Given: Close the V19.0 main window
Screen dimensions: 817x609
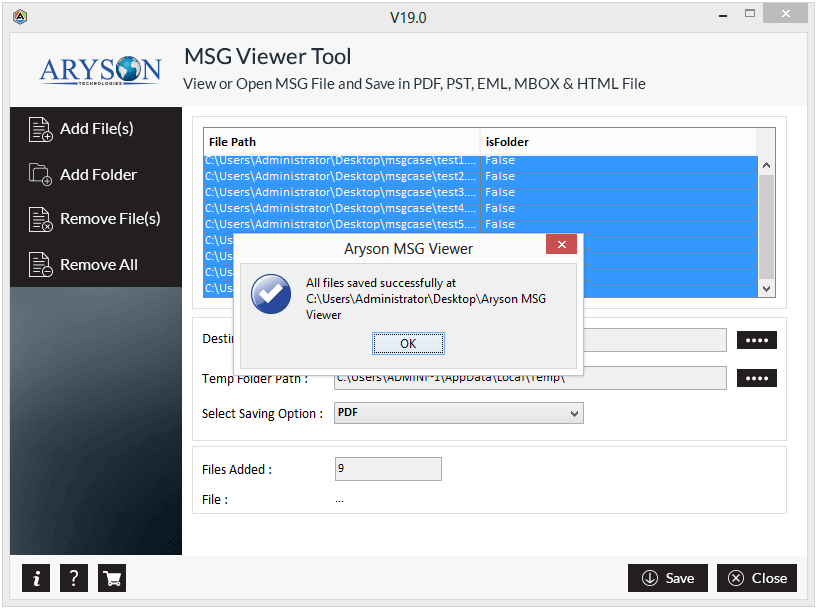Looking at the screenshot, I should 785,14.
